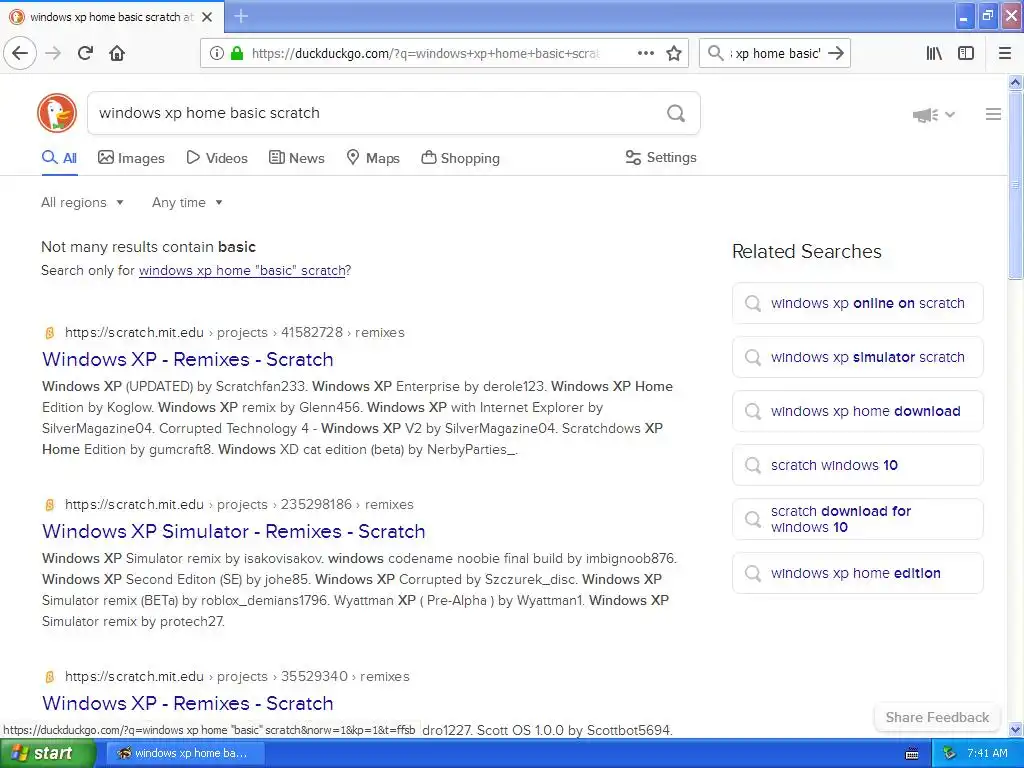Switch to the Maps tab

coord(373,158)
